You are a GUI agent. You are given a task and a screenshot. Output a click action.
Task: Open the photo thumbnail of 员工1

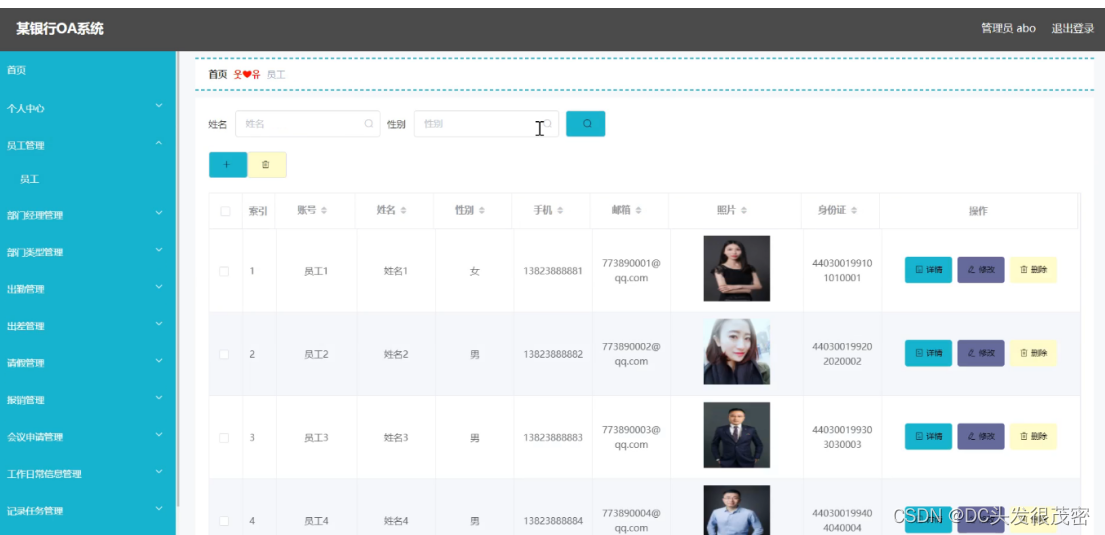[736, 269]
